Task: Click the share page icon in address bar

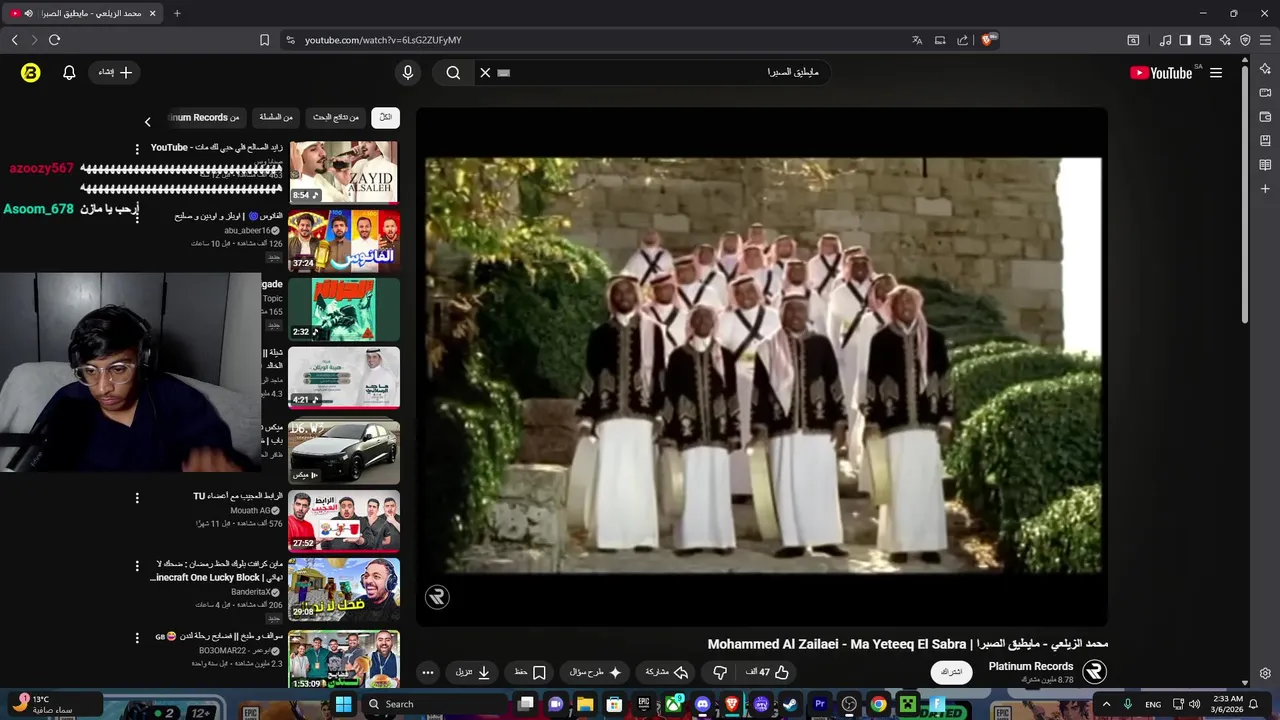Action: tap(962, 40)
